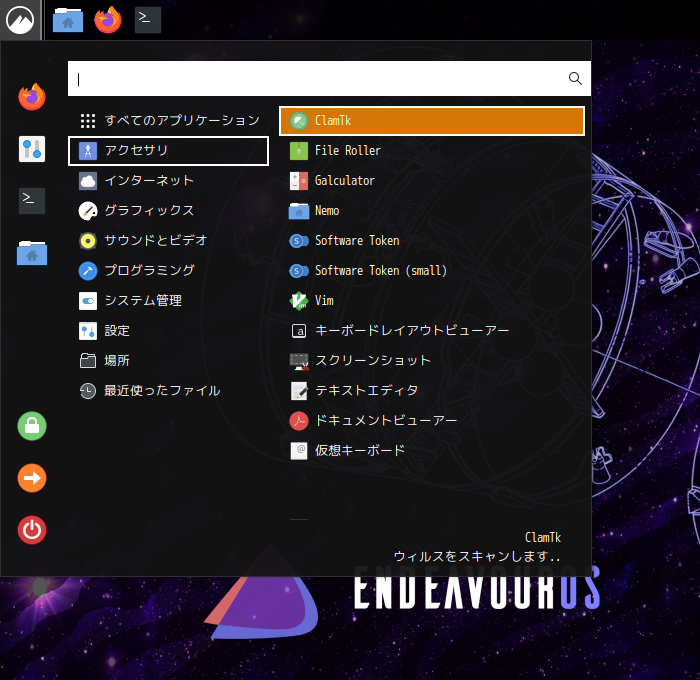The height and width of the screenshot is (680, 700).
Task: Open テキストエディタ application
Action: (432, 391)
